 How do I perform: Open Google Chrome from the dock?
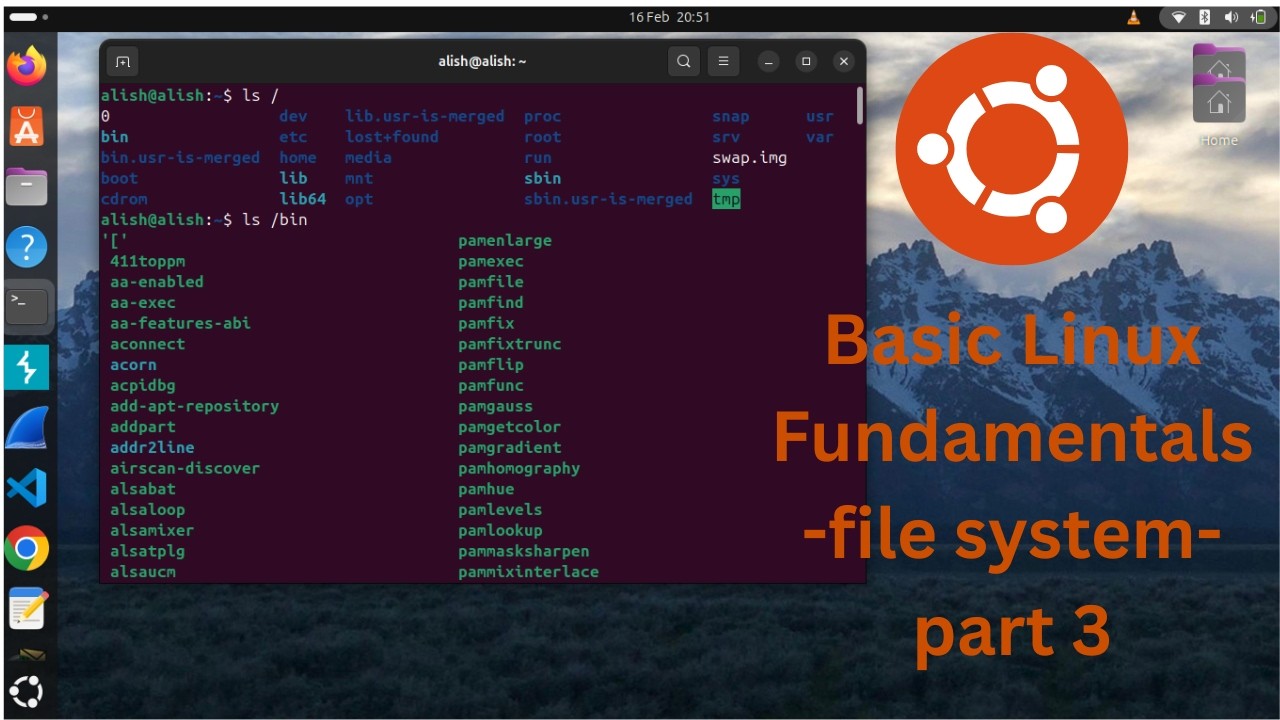pos(27,548)
